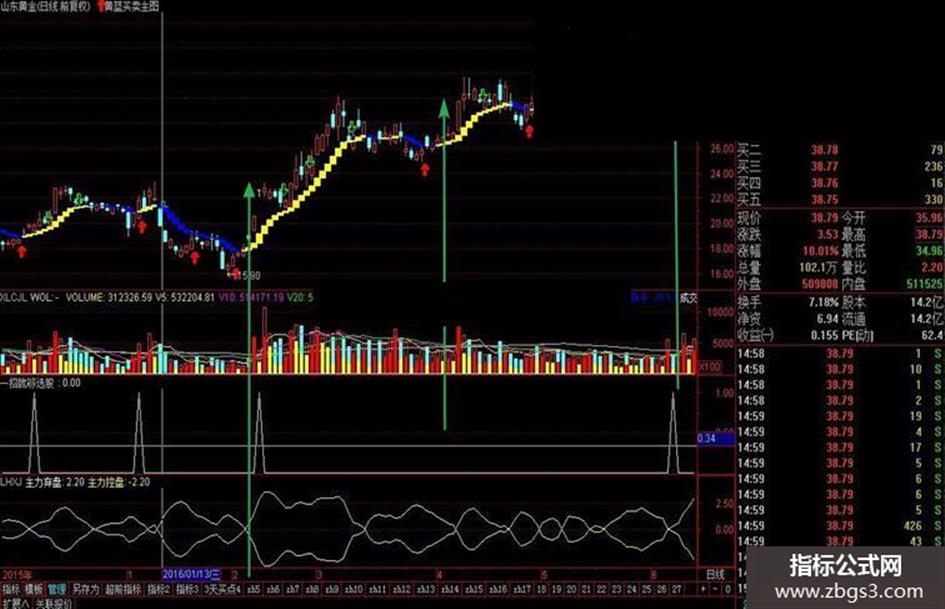945x609 pixels.
Task: Click the 买四 price 38.76
Action: coord(824,183)
